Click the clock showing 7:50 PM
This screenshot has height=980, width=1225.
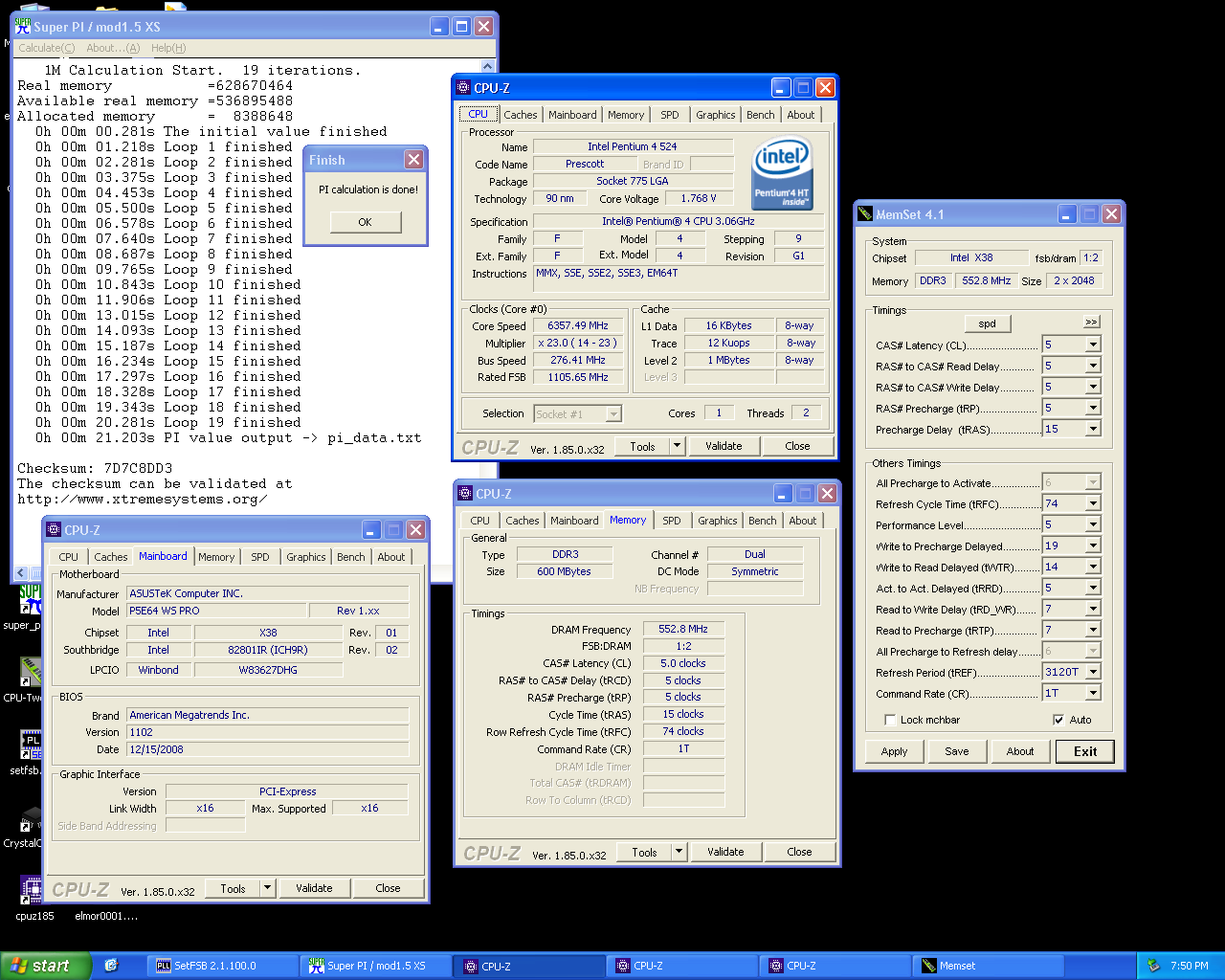tap(1189, 966)
